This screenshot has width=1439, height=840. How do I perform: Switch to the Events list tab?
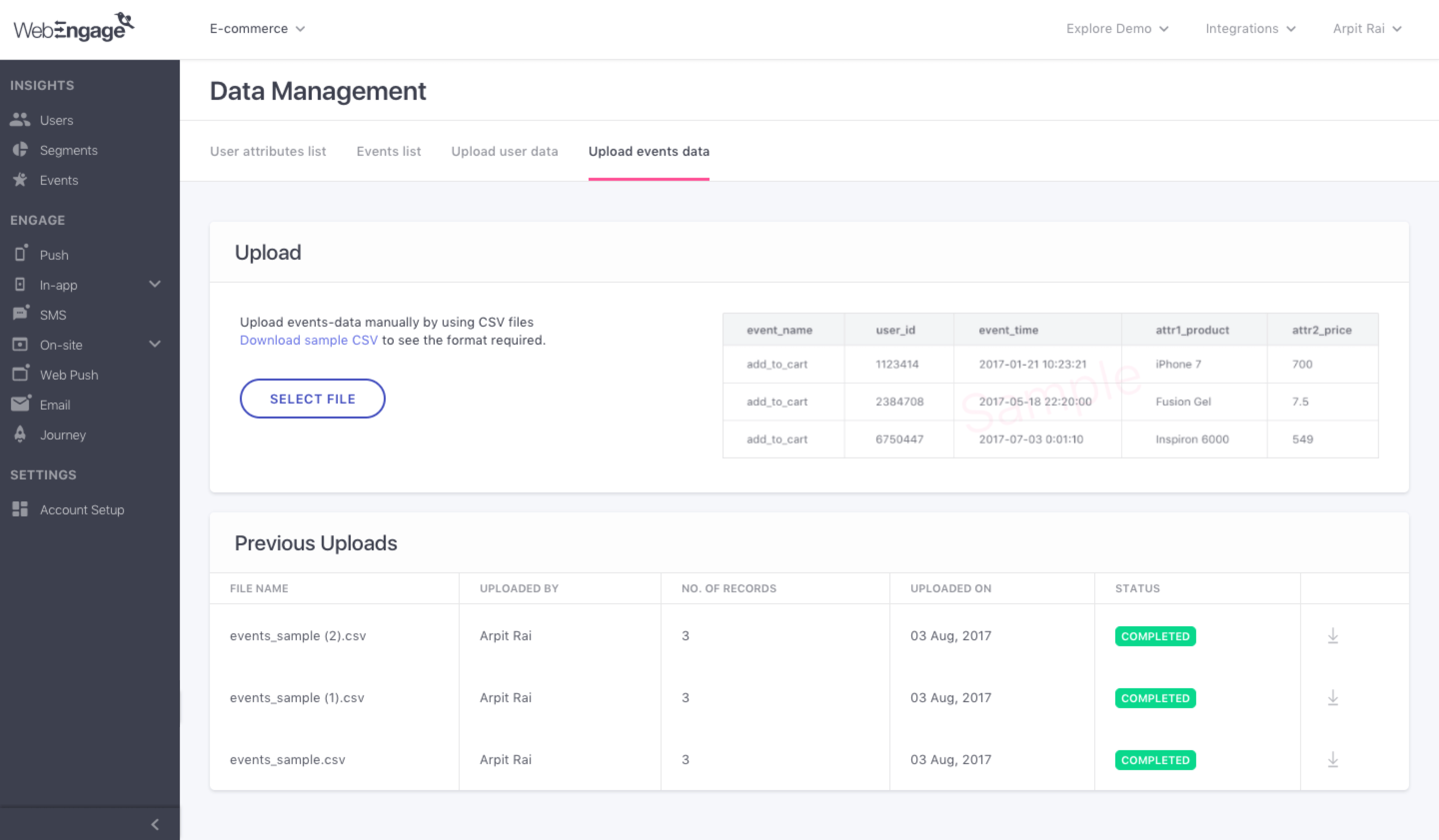tap(388, 151)
